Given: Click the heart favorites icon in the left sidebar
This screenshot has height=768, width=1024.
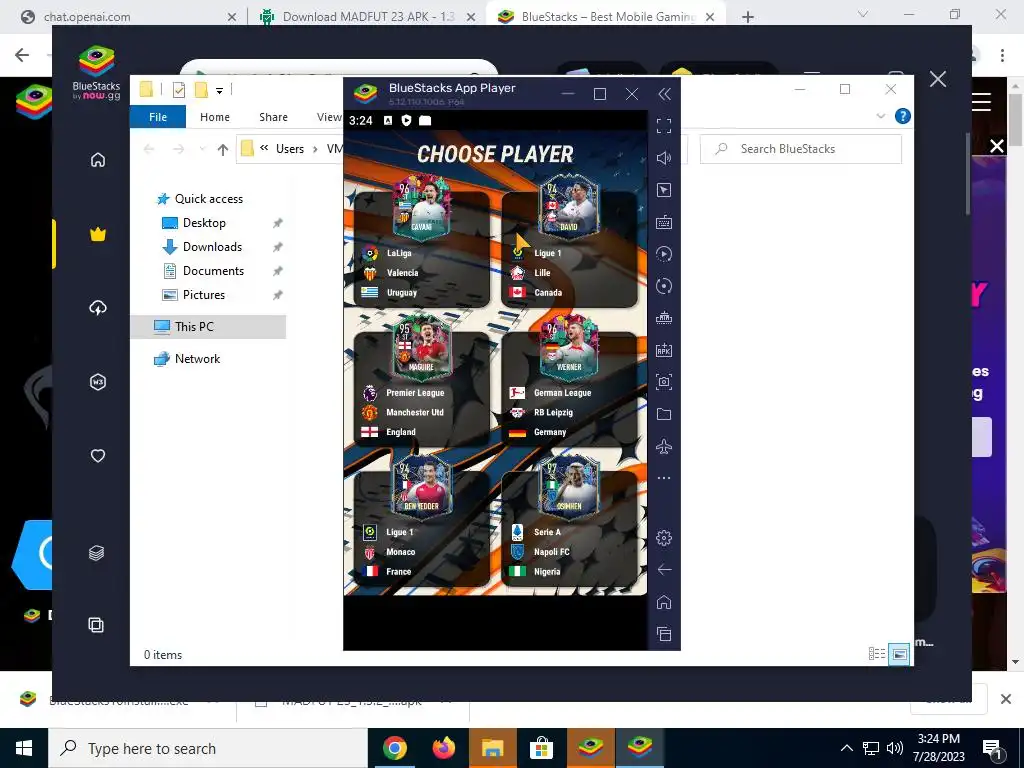Looking at the screenshot, I should [97, 456].
